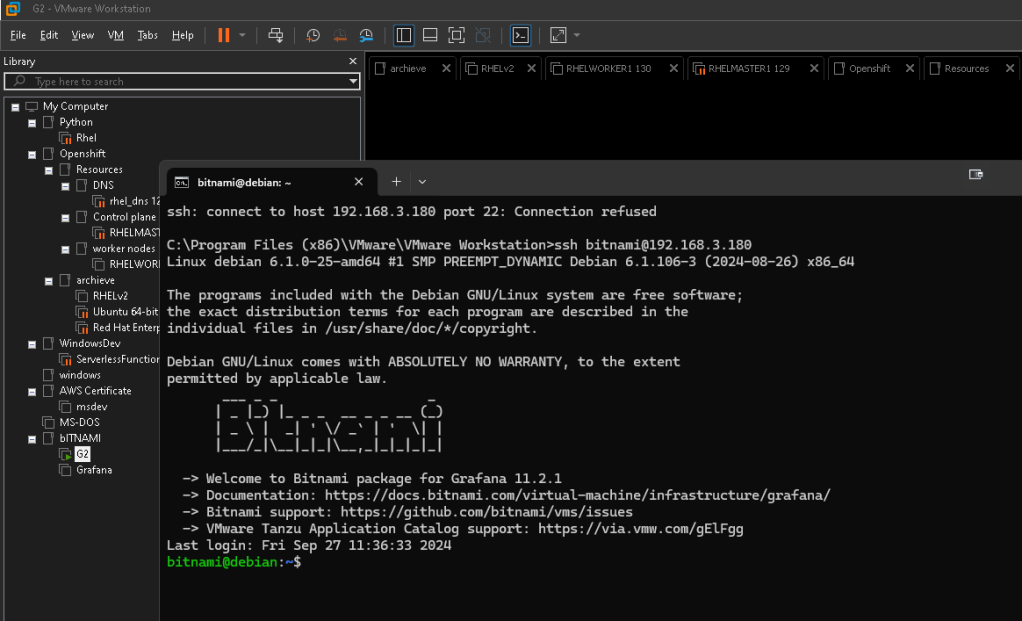Open the stretch display dropdown arrow
Image resolution: width=1022 pixels, height=621 pixels.
(577, 35)
